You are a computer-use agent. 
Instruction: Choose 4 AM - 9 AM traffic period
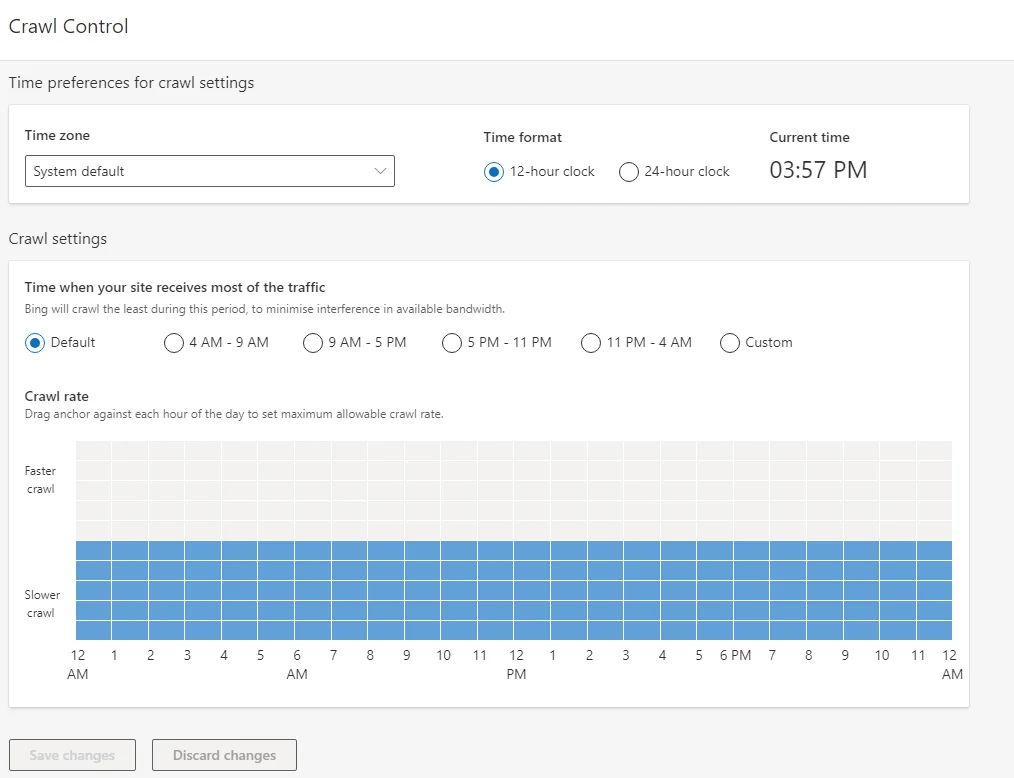(x=174, y=343)
